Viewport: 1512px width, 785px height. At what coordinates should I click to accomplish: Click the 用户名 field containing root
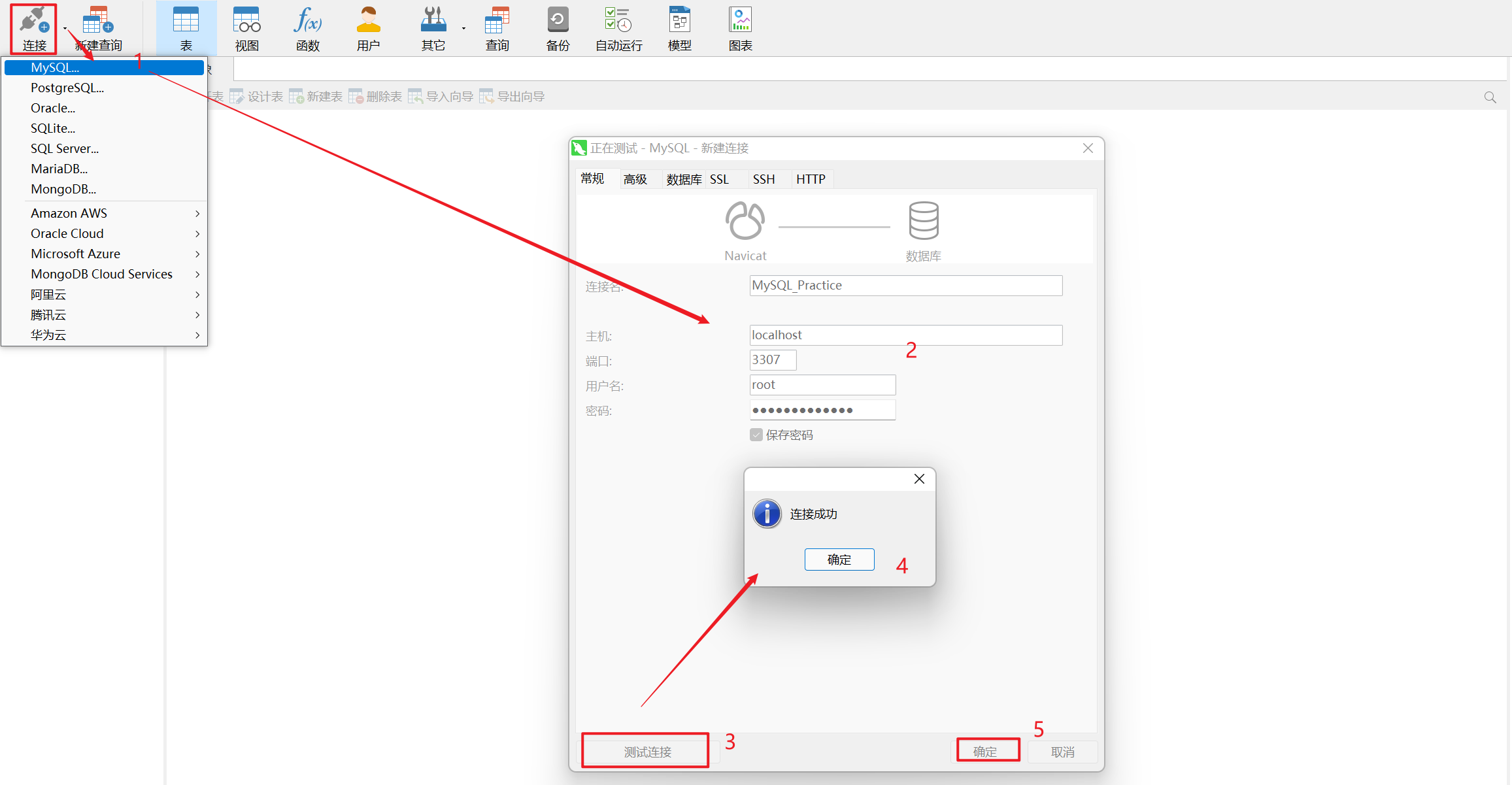click(822, 384)
